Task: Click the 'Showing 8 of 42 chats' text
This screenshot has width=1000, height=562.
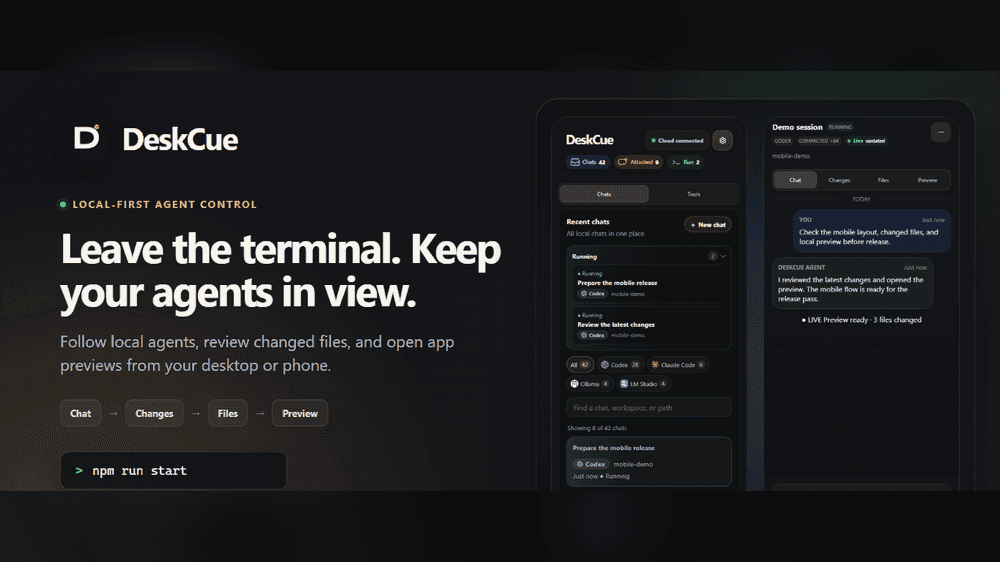Action: (597, 428)
